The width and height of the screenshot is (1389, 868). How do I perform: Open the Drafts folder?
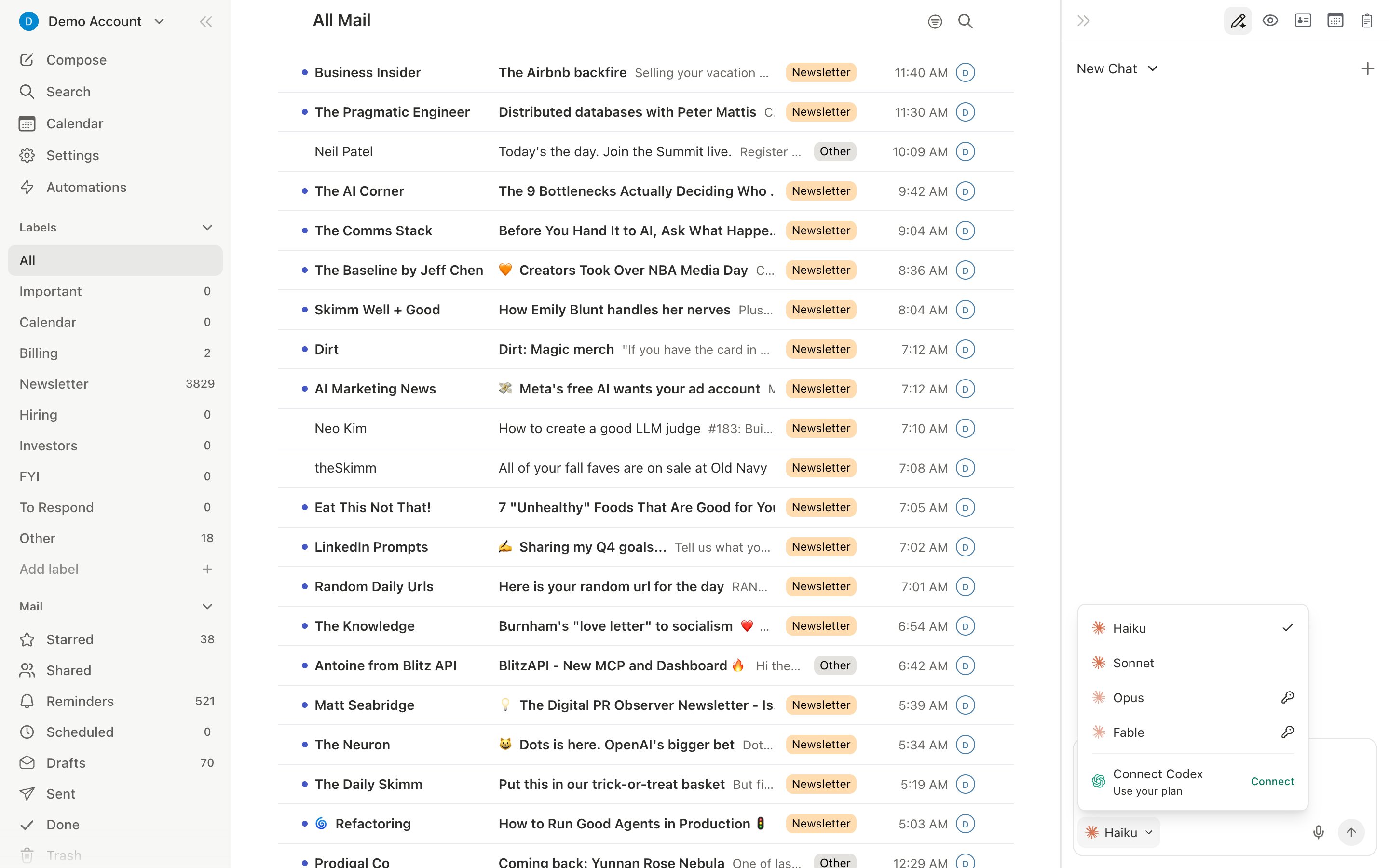click(115, 763)
